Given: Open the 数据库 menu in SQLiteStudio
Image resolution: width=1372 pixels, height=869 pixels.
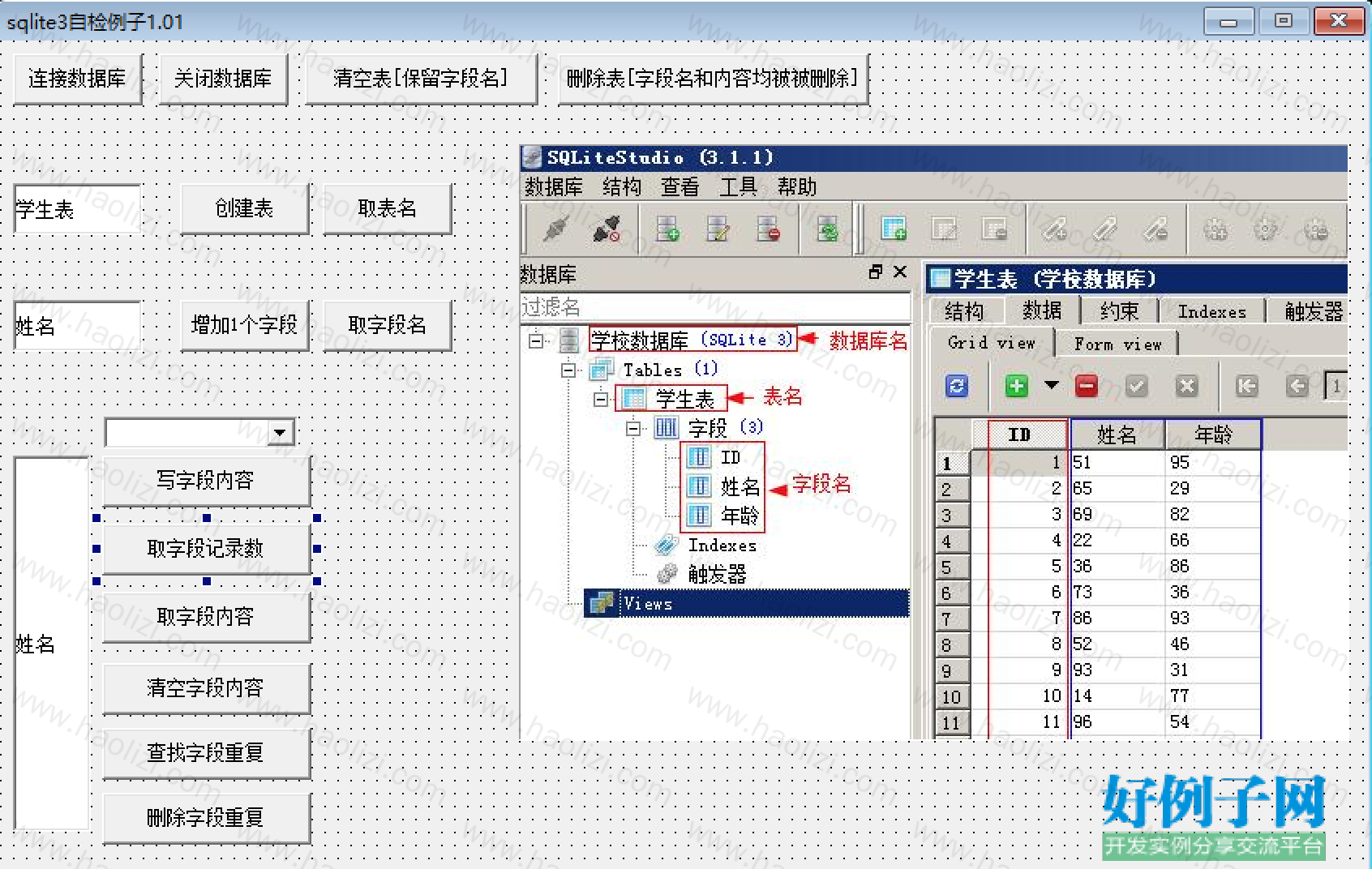Looking at the screenshot, I should [x=554, y=187].
